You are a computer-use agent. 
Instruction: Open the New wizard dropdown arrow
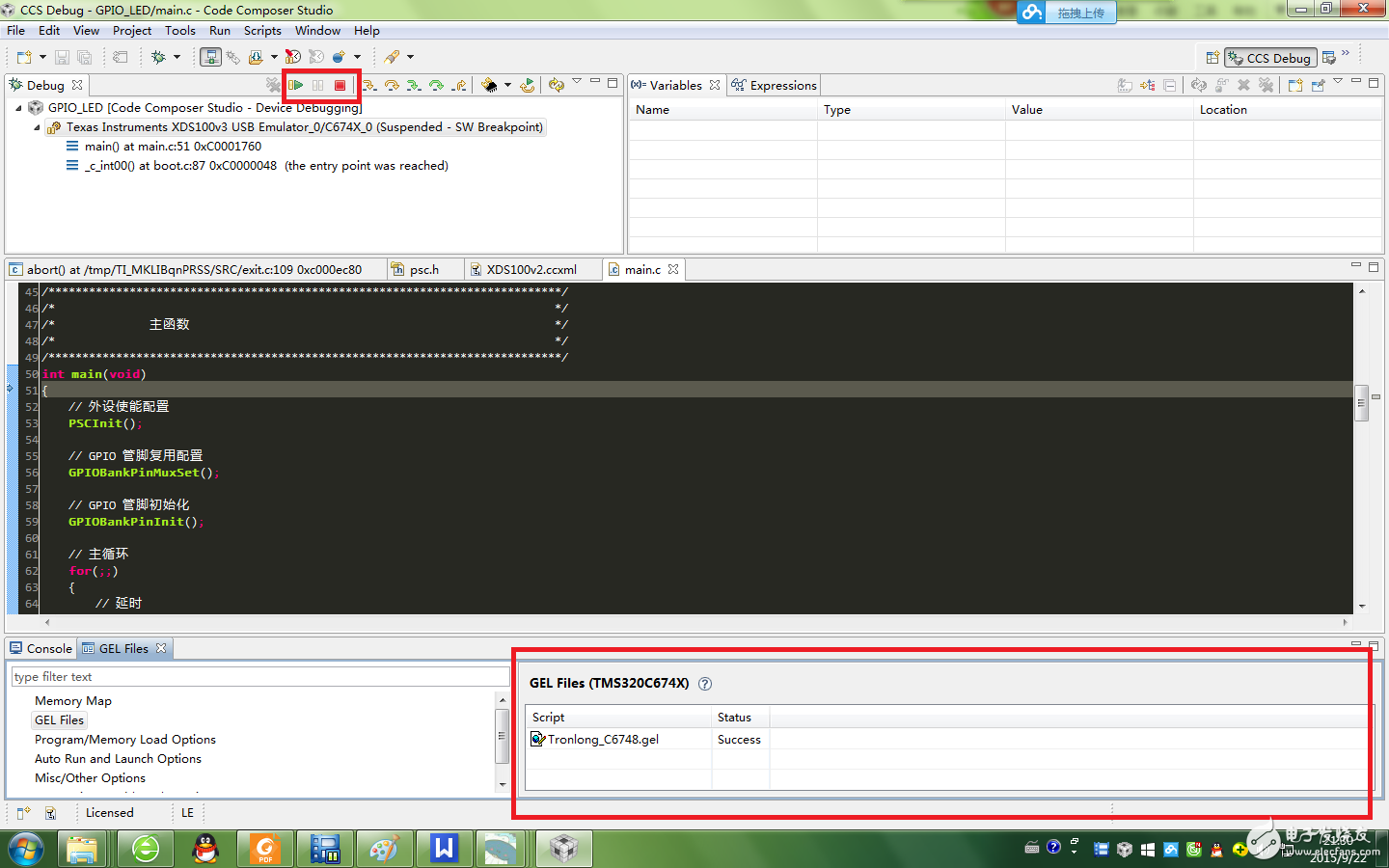pos(42,57)
